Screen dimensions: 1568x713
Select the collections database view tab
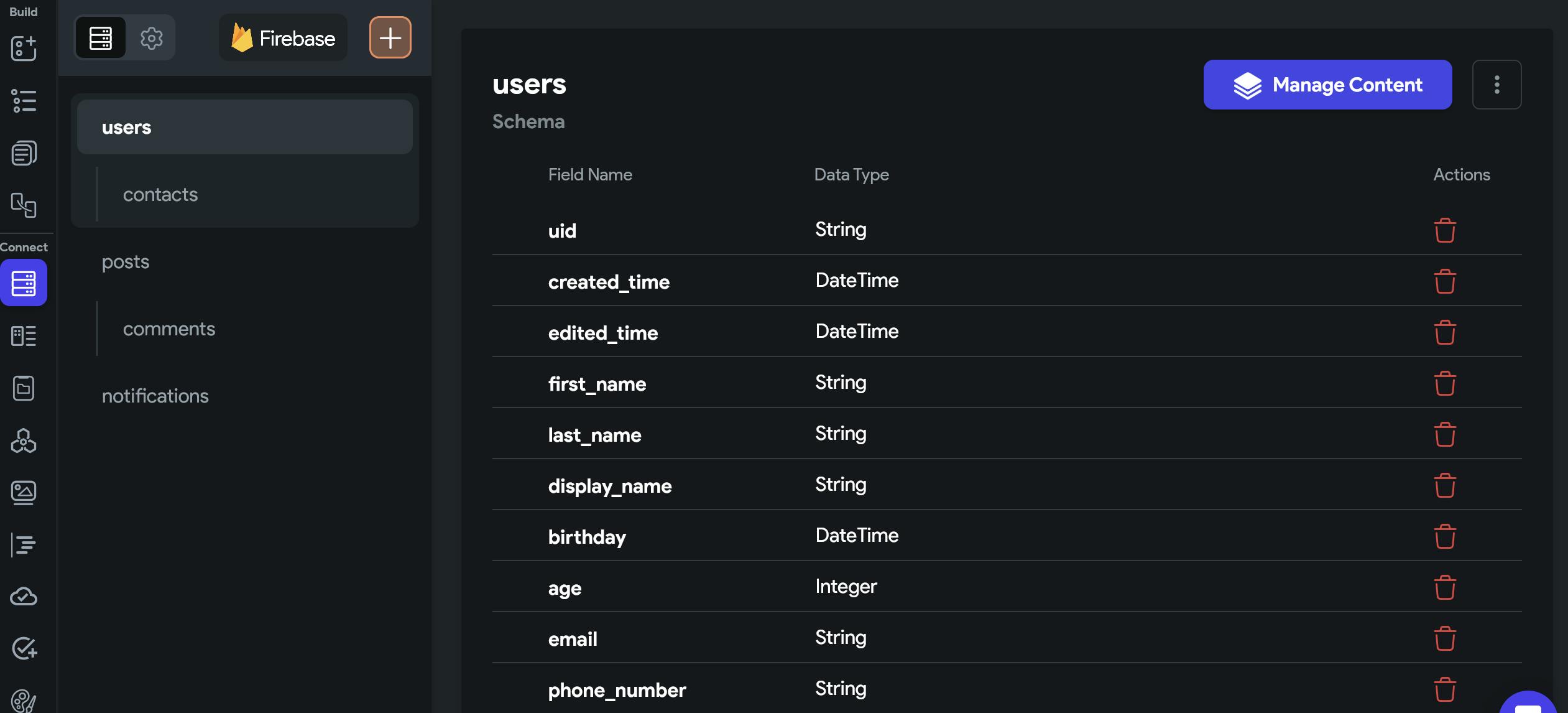(101, 38)
